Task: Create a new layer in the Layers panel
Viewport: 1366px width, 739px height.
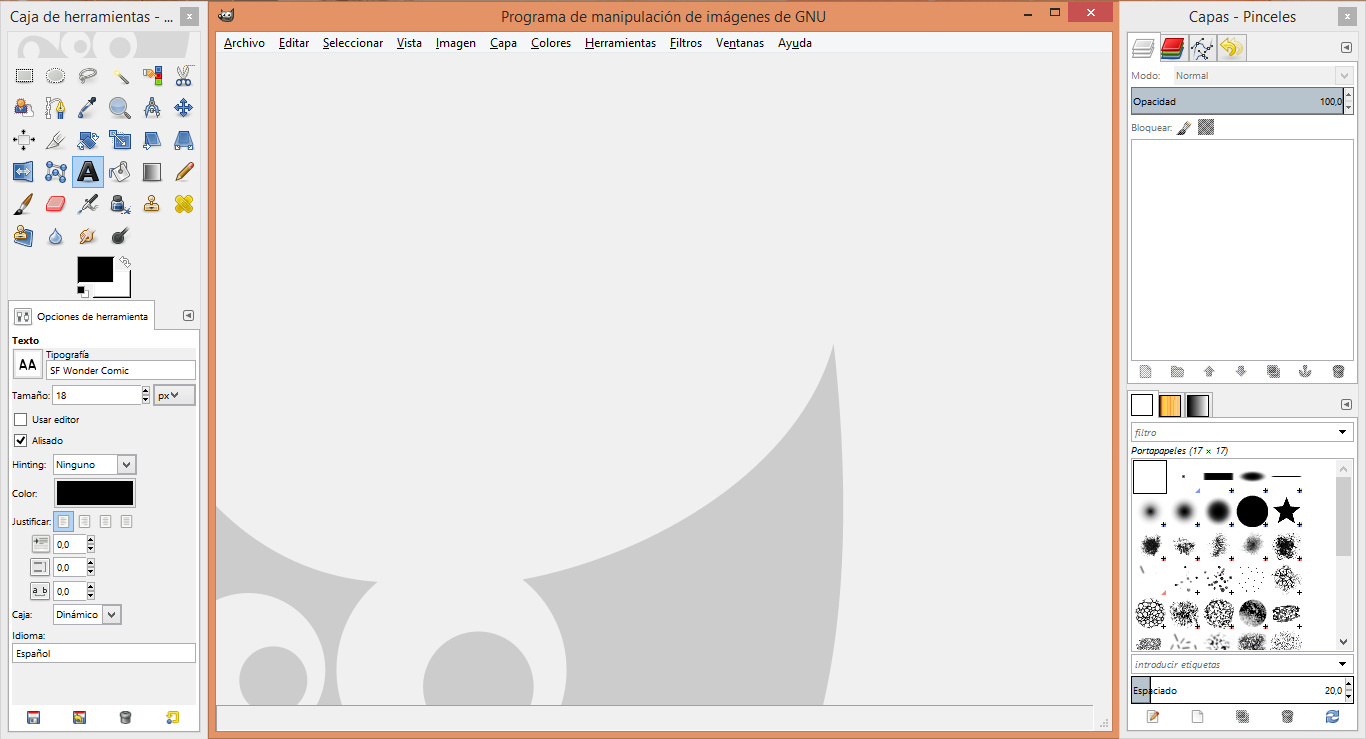Action: tap(1144, 371)
